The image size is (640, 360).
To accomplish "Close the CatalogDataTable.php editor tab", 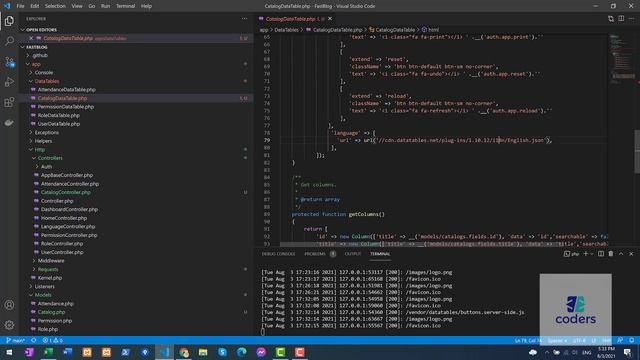I will 330,19.
